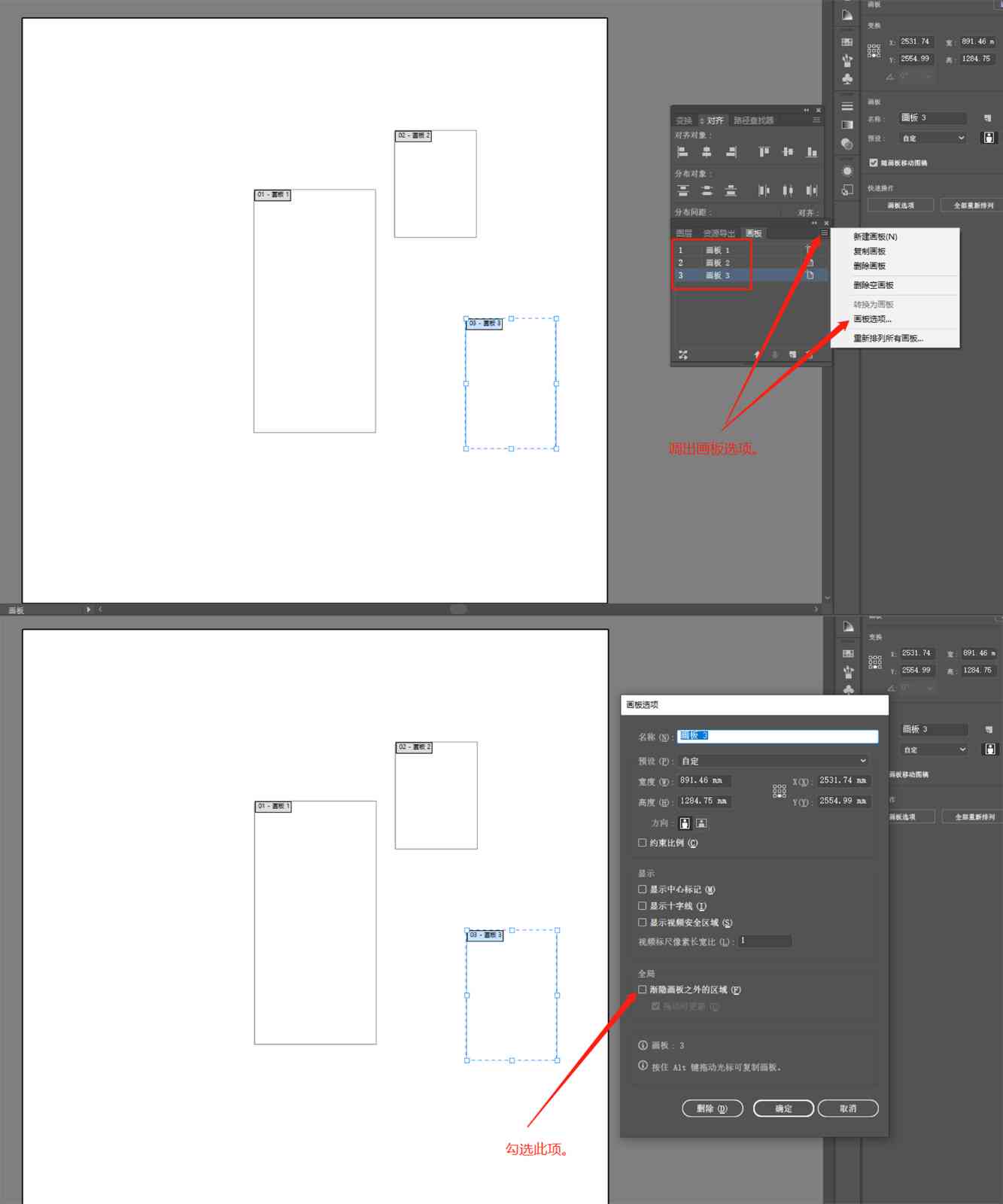The height and width of the screenshot is (1204, 1003).
Task: Select the 画板 2 row in the artboards list
Action: point(749,263)
